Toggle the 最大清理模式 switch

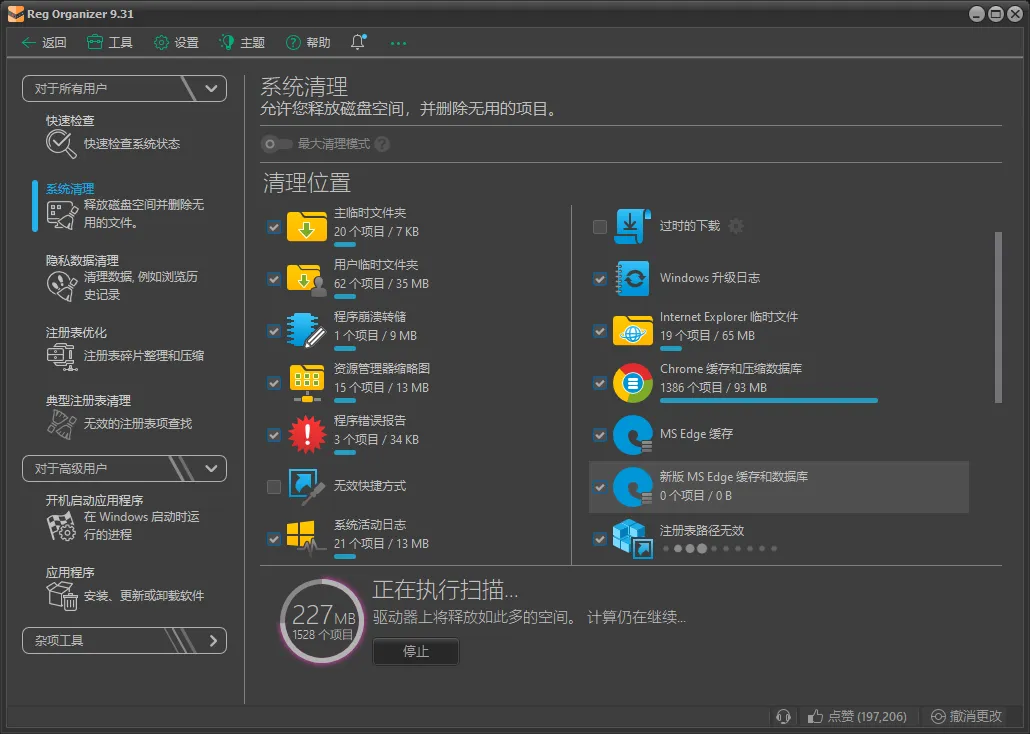tap(277, 143)
